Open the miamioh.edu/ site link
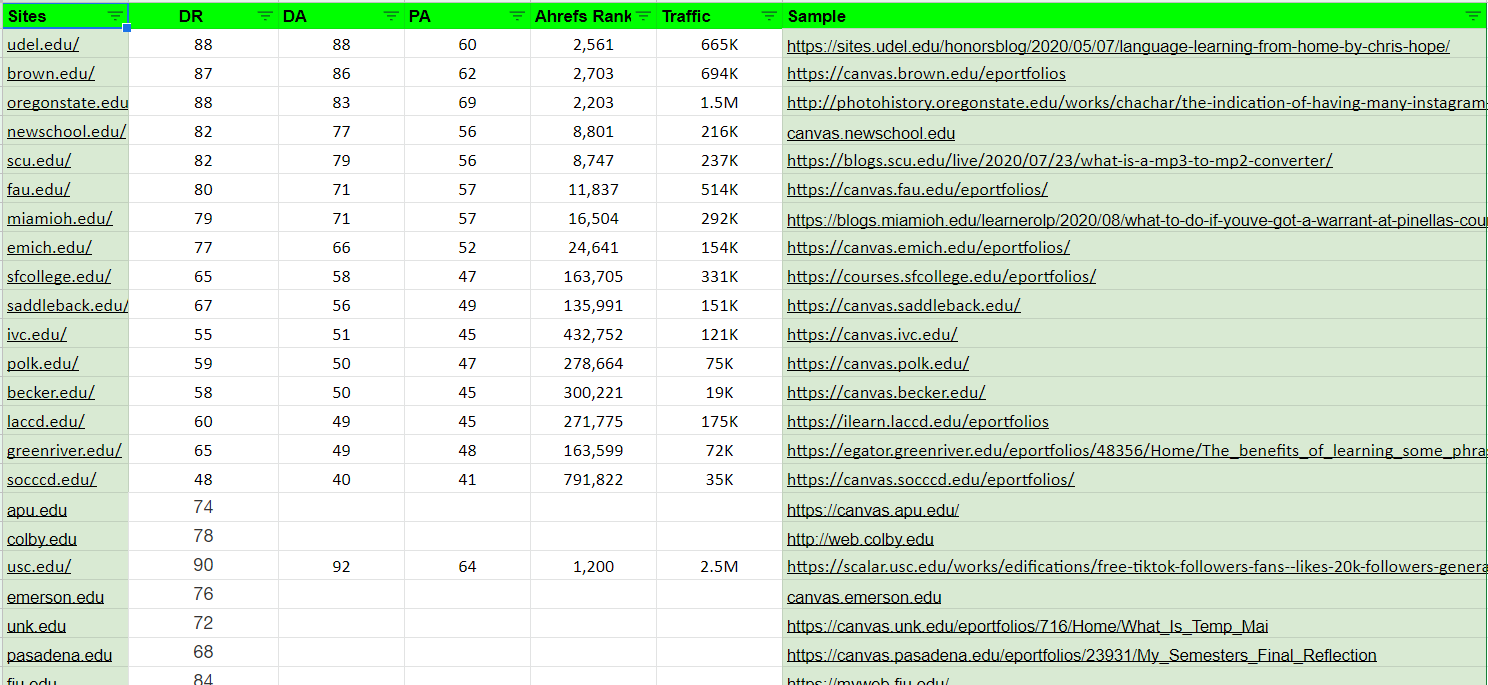The width and height of the screenshot is (1488, 685). 60,219
